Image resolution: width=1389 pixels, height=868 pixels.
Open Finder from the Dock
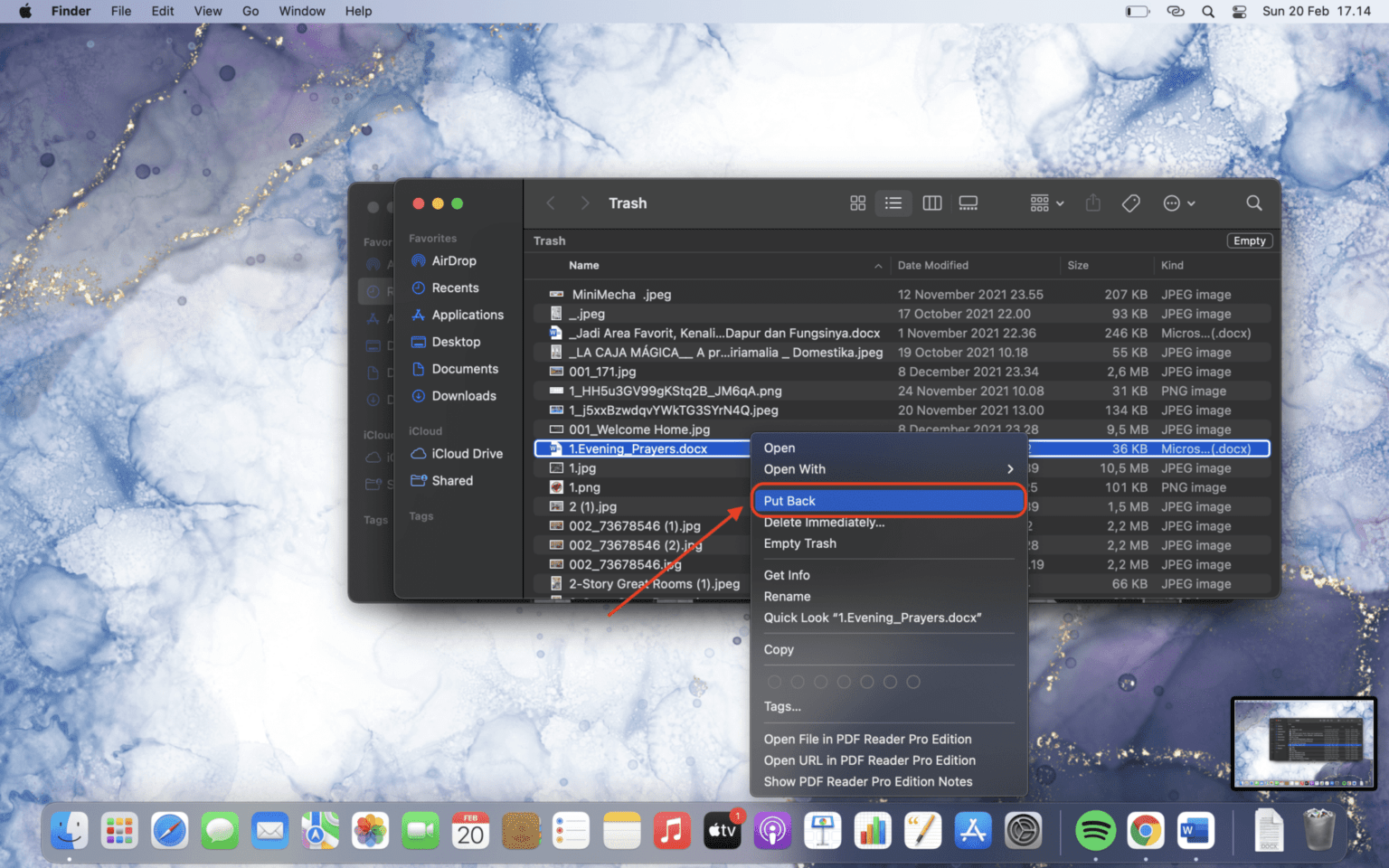70,831
